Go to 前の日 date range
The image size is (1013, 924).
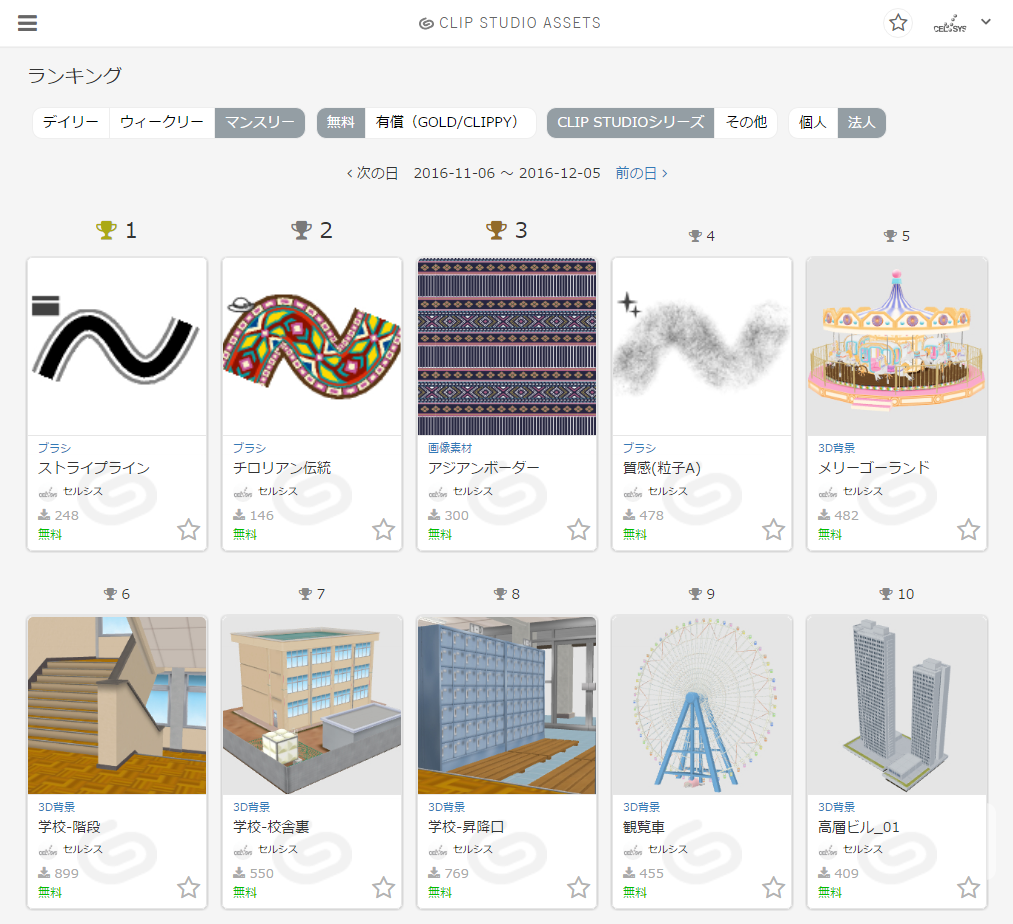point(641,173)
